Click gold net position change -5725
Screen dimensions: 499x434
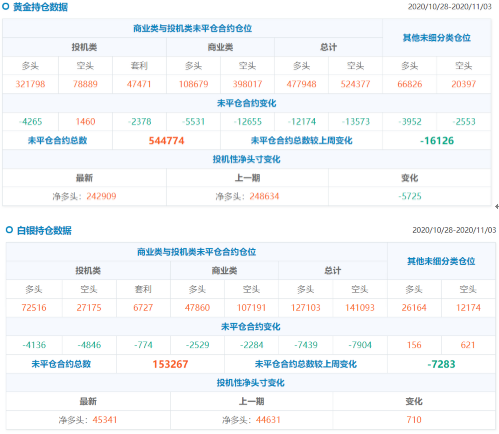410,196
